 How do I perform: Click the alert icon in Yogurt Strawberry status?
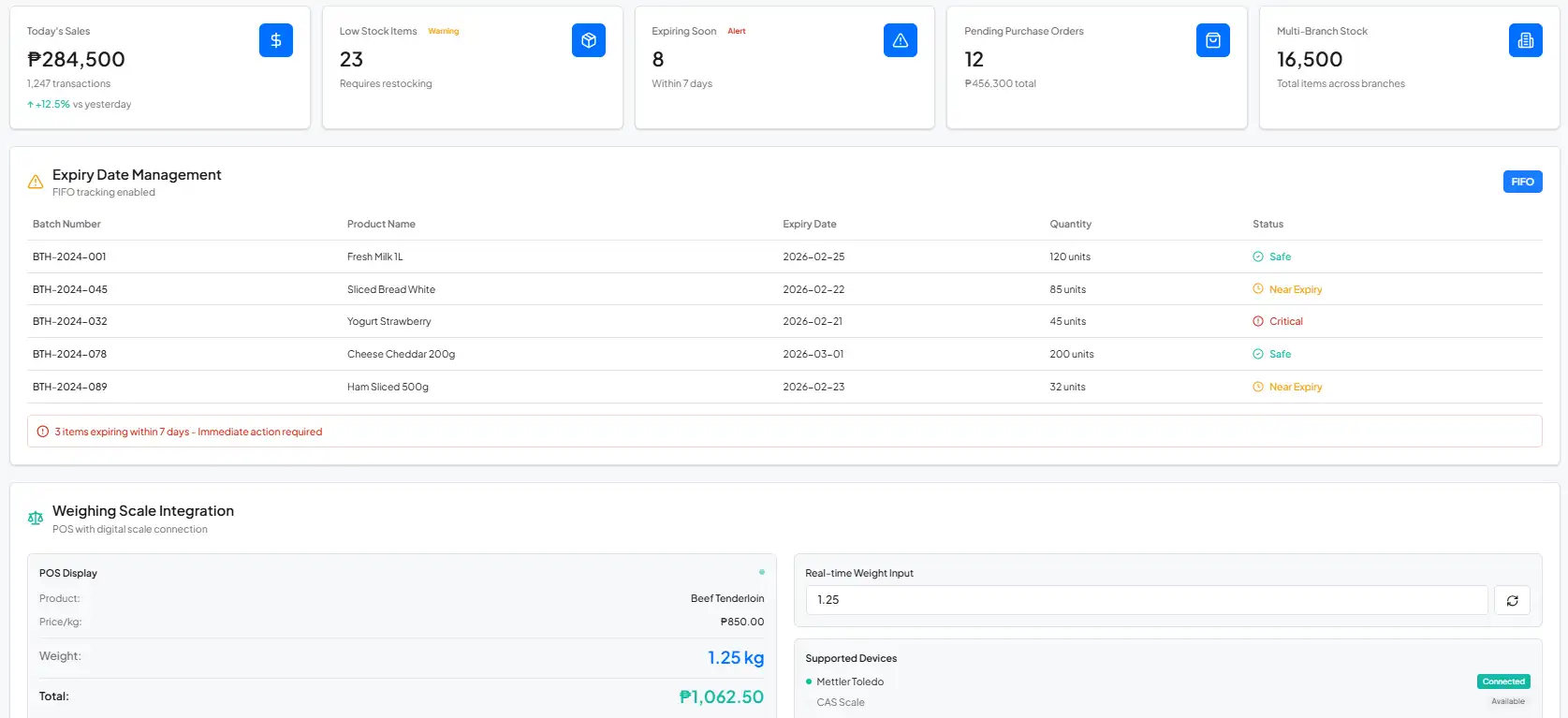point(1258,321)
